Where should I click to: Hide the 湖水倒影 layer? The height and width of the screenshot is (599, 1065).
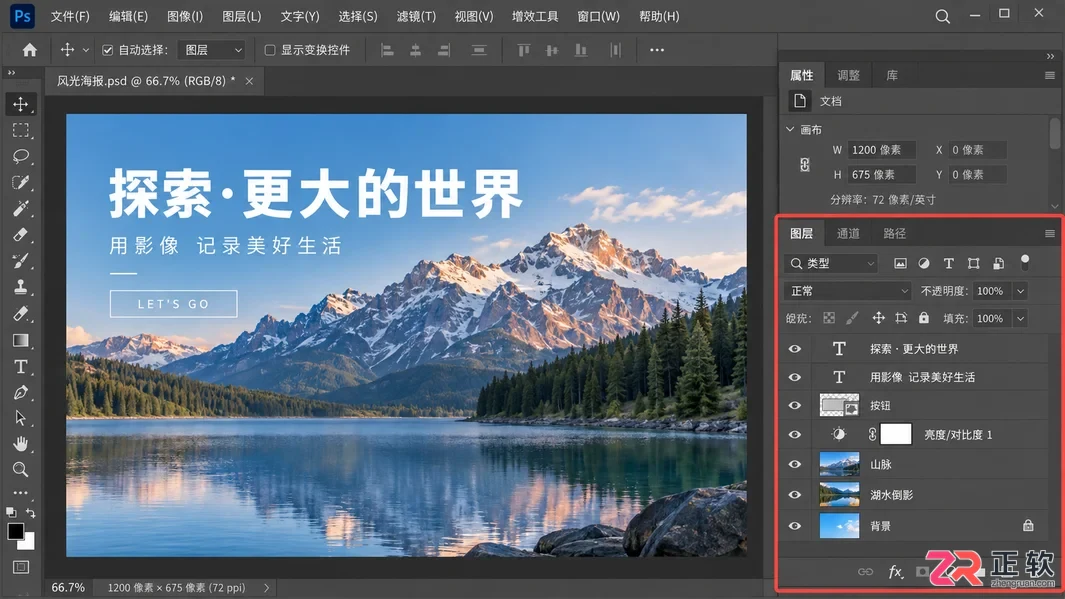click(795, 495)
